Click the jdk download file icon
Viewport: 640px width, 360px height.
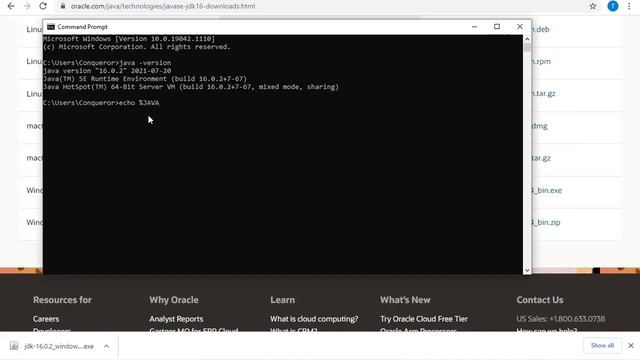click(14, 346)
